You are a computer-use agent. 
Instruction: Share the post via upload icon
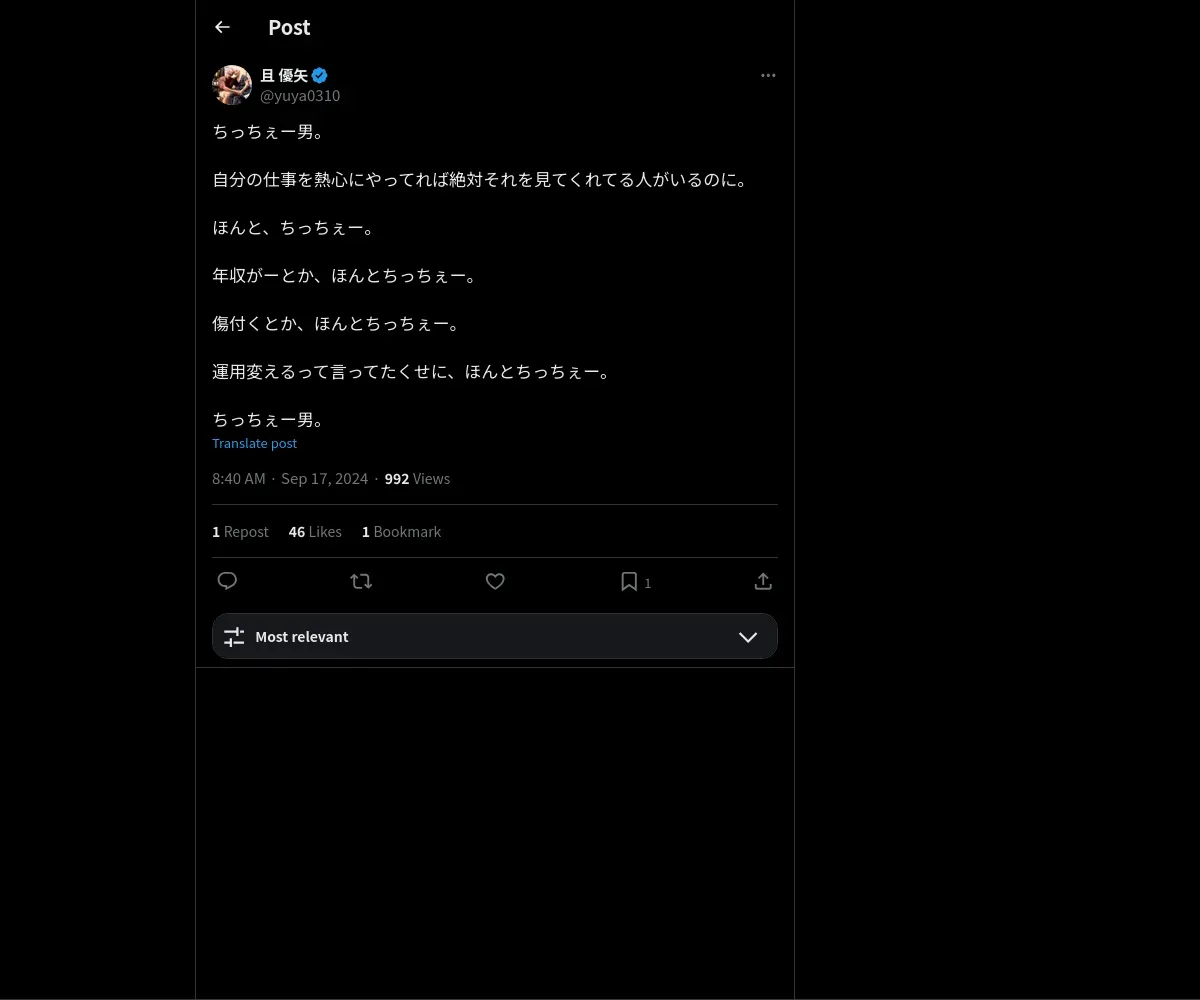763,581
